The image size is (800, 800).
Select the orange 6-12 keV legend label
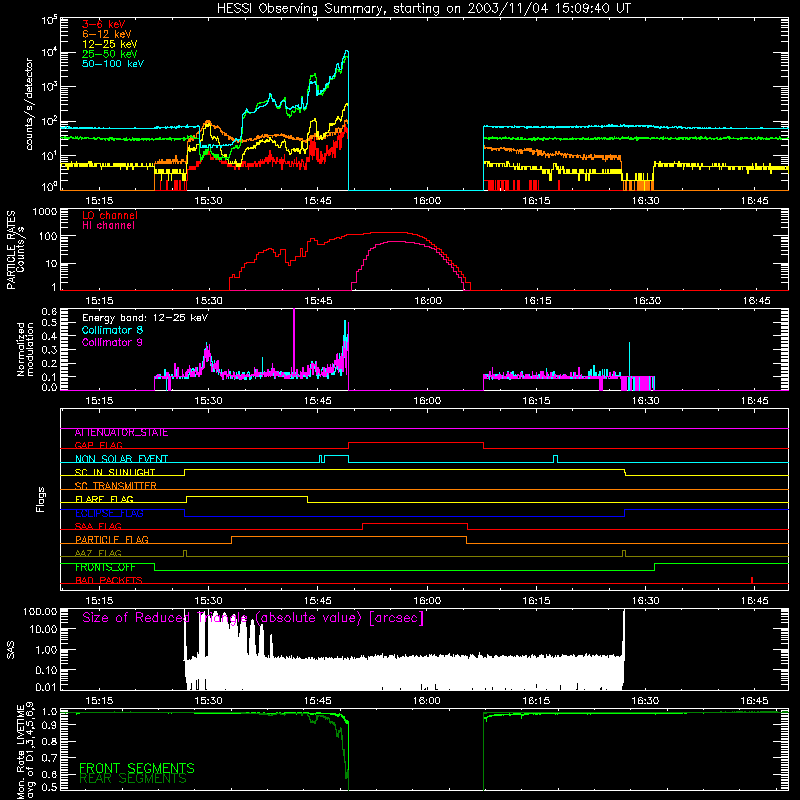[107, 34]
